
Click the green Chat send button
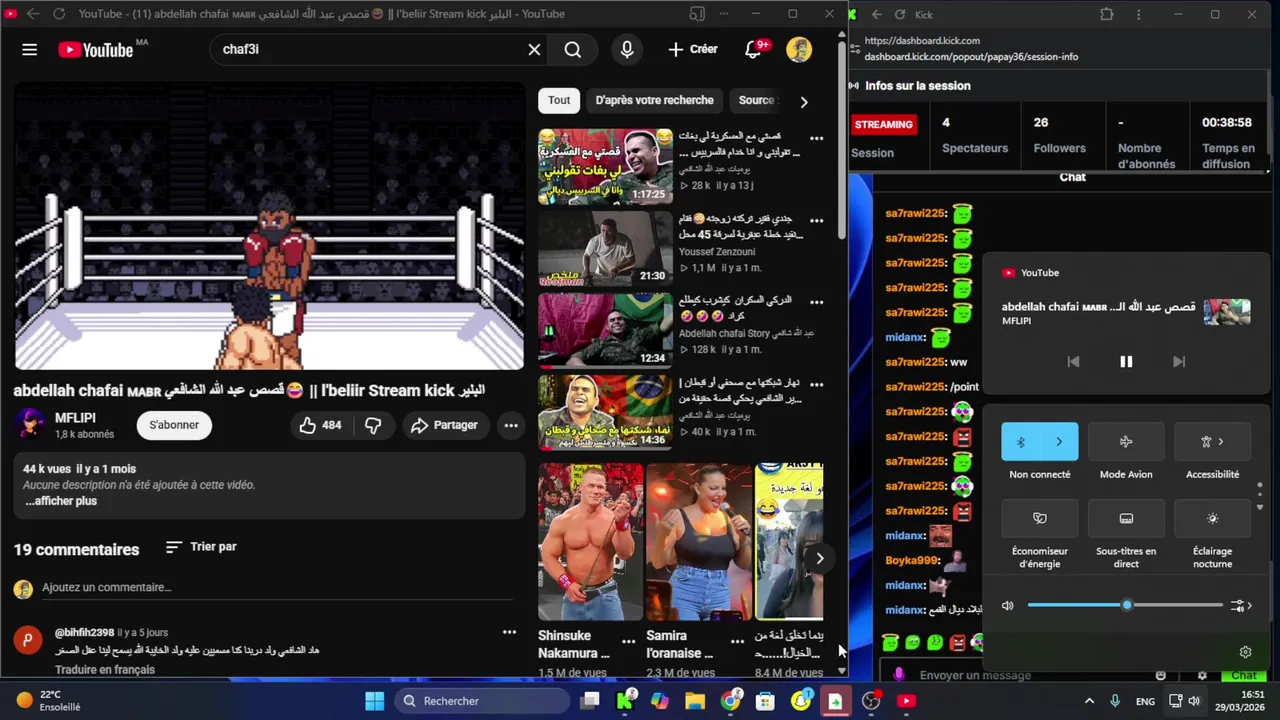(x=1243, y=675)
